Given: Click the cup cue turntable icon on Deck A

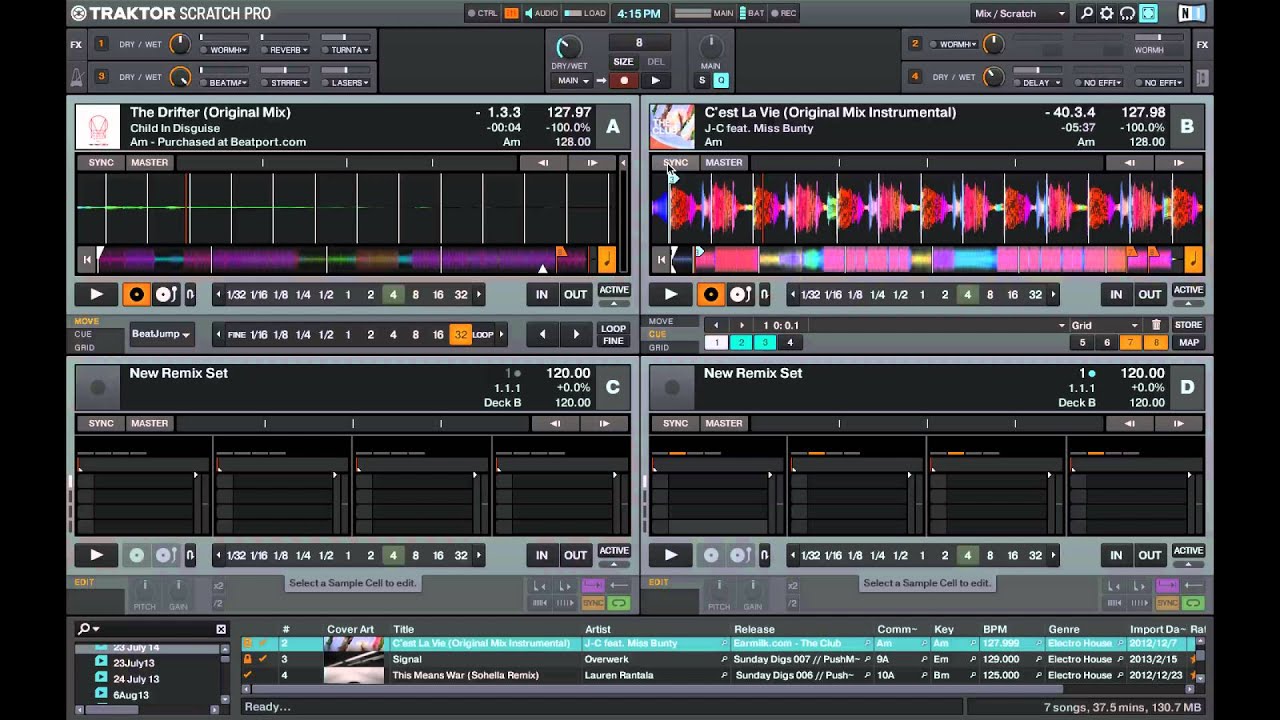Looking at the screenshot, I should (165, 294).
